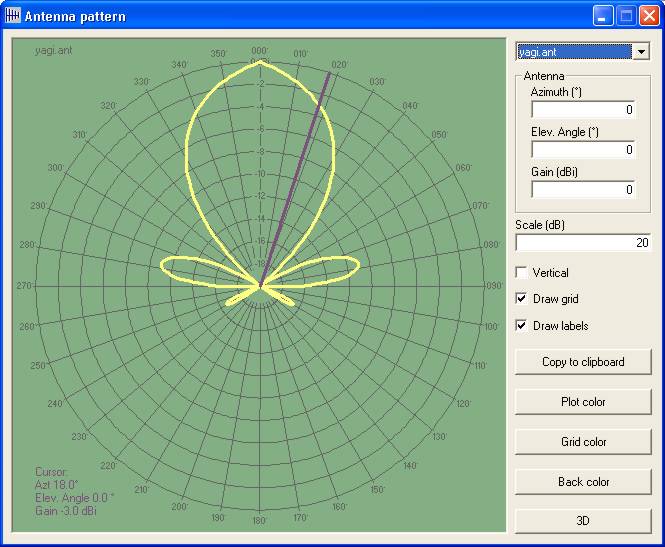The width and height of the screenshot is (665, 547).
Task: Click the yagi.ant label in the plot corner
Action: point(53,50)
